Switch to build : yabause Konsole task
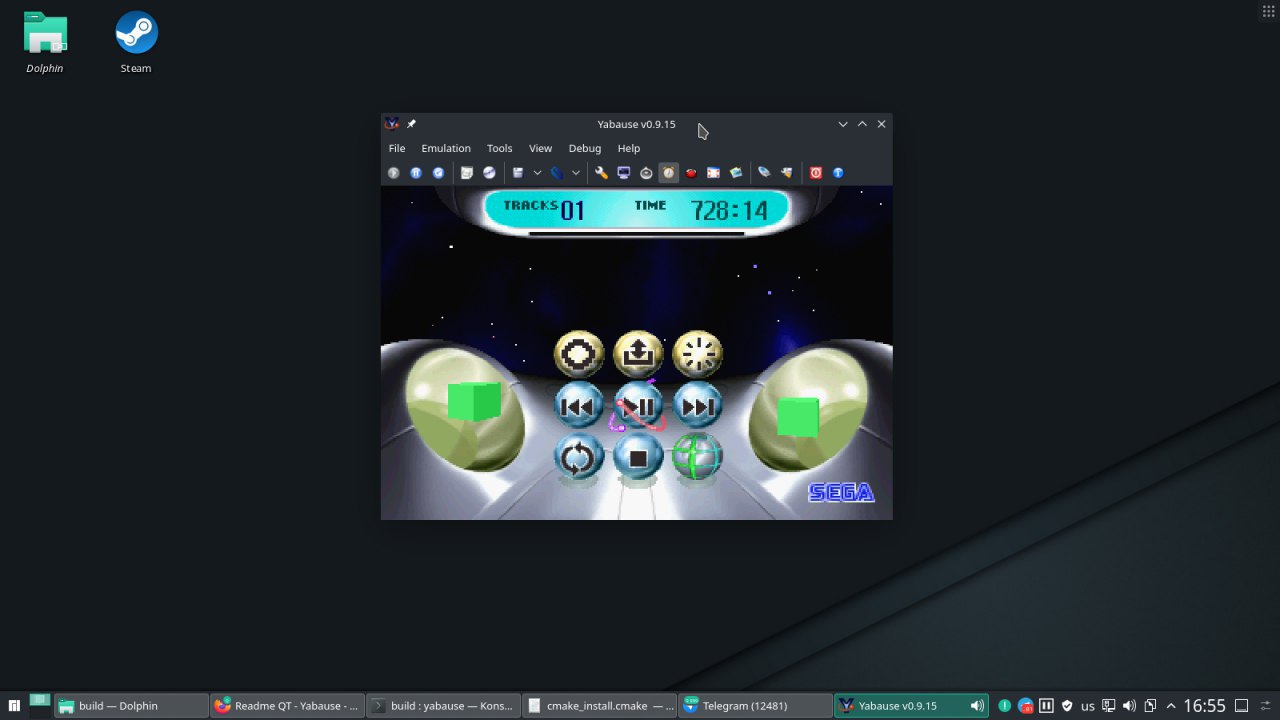This screenshot has height=720, width=1280. pyautogui.click(x=444, y=706)
